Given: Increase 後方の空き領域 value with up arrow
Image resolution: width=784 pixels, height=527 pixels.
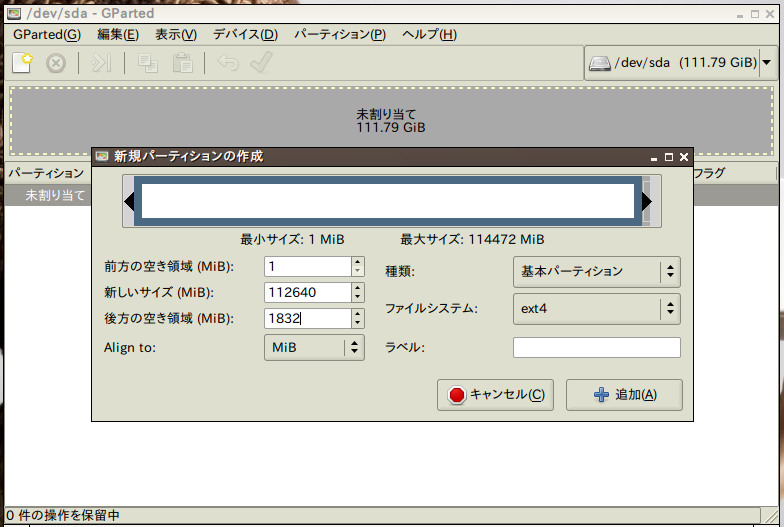Looking at the screenshot, I should coord(358,314).
